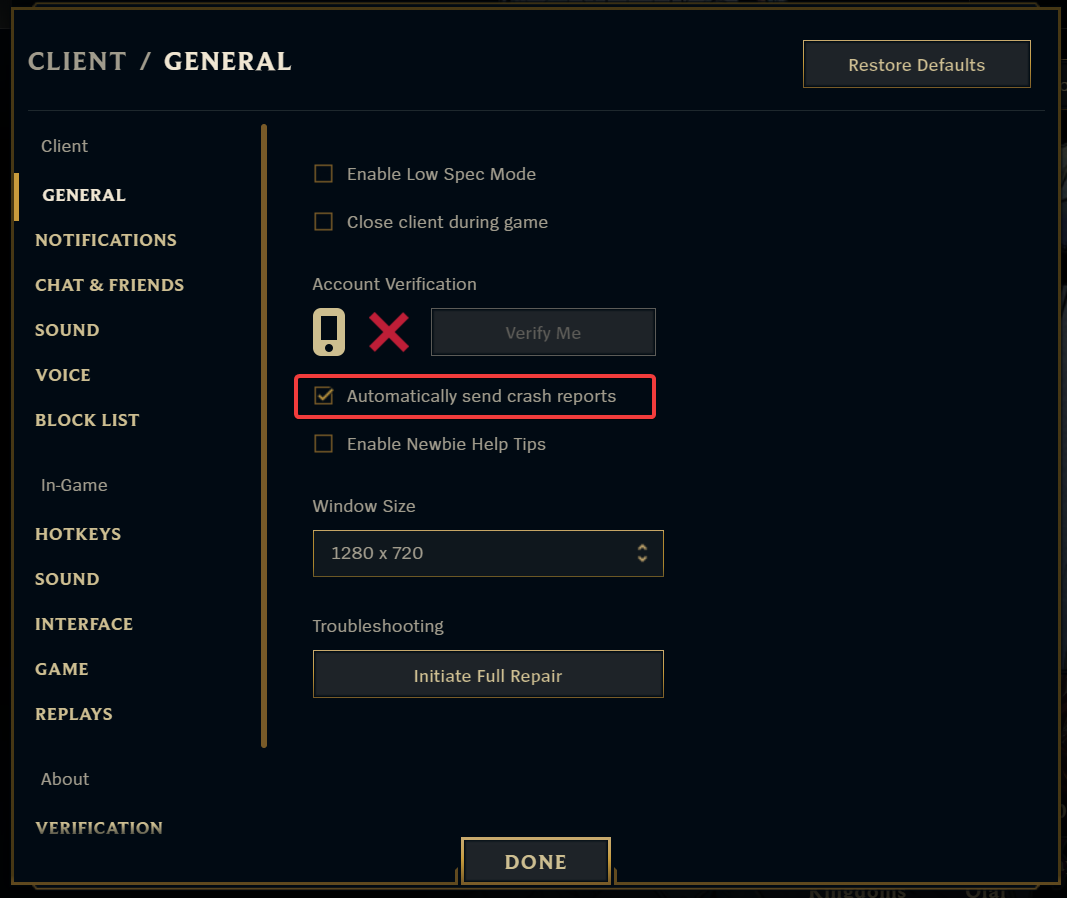Click the red X unverified icon
1067x898 pixels.
click(389, 332)
